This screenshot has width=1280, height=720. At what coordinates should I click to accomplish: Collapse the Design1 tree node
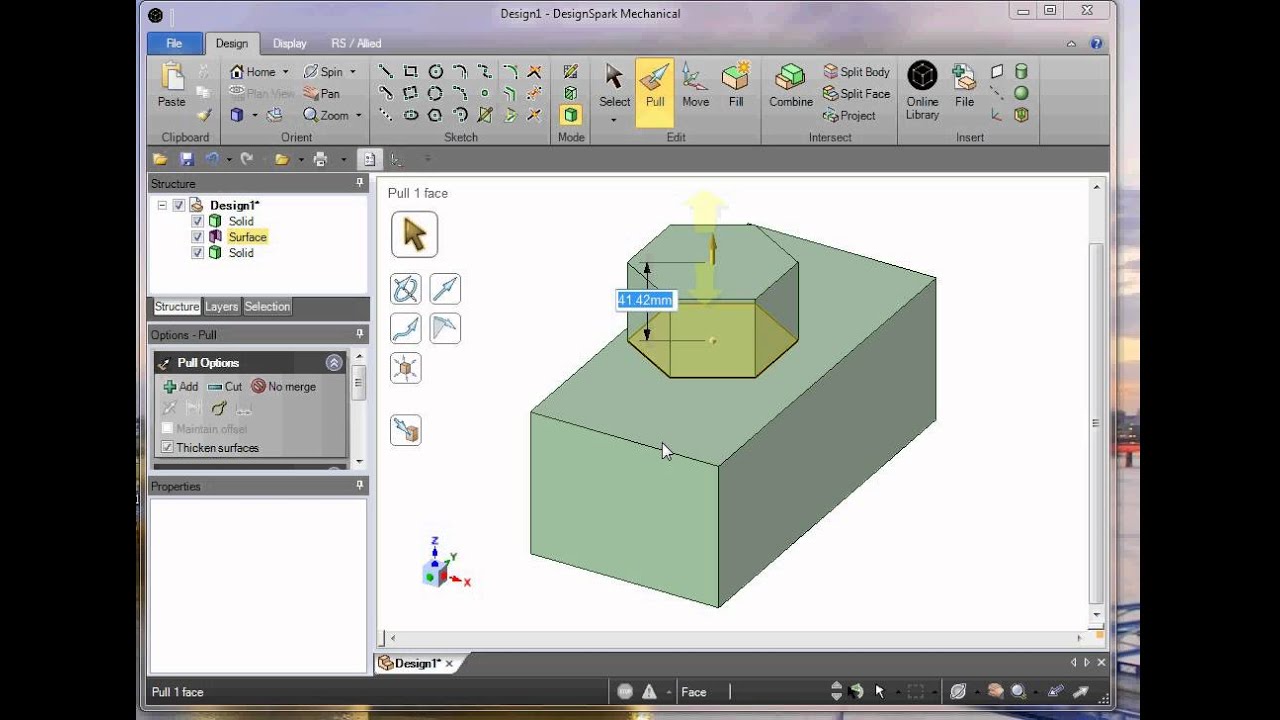pyautogui.click(x=162, y=205)
